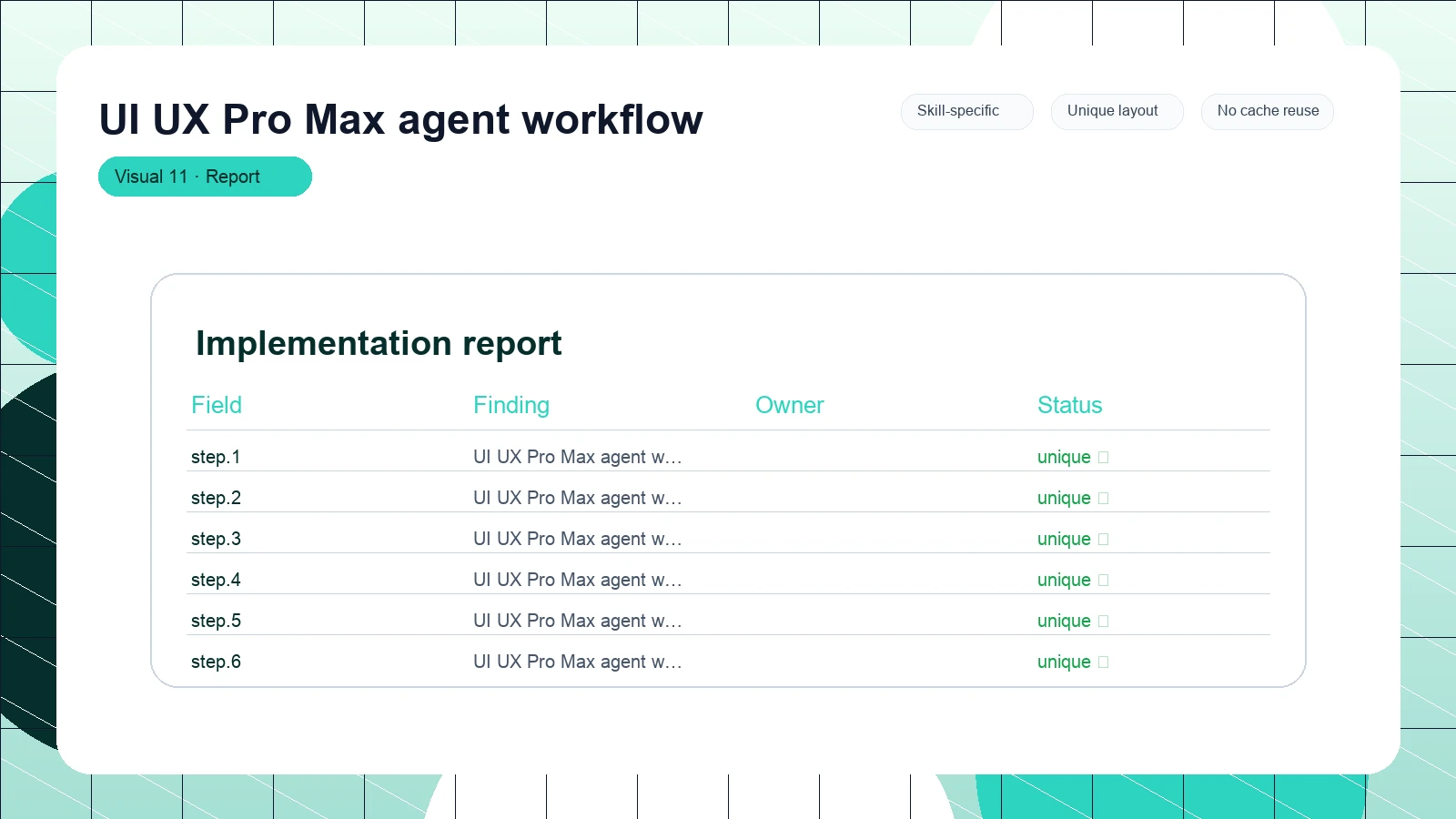
Task: Click the finding text in step.5 row
Action: coord(577,621)
